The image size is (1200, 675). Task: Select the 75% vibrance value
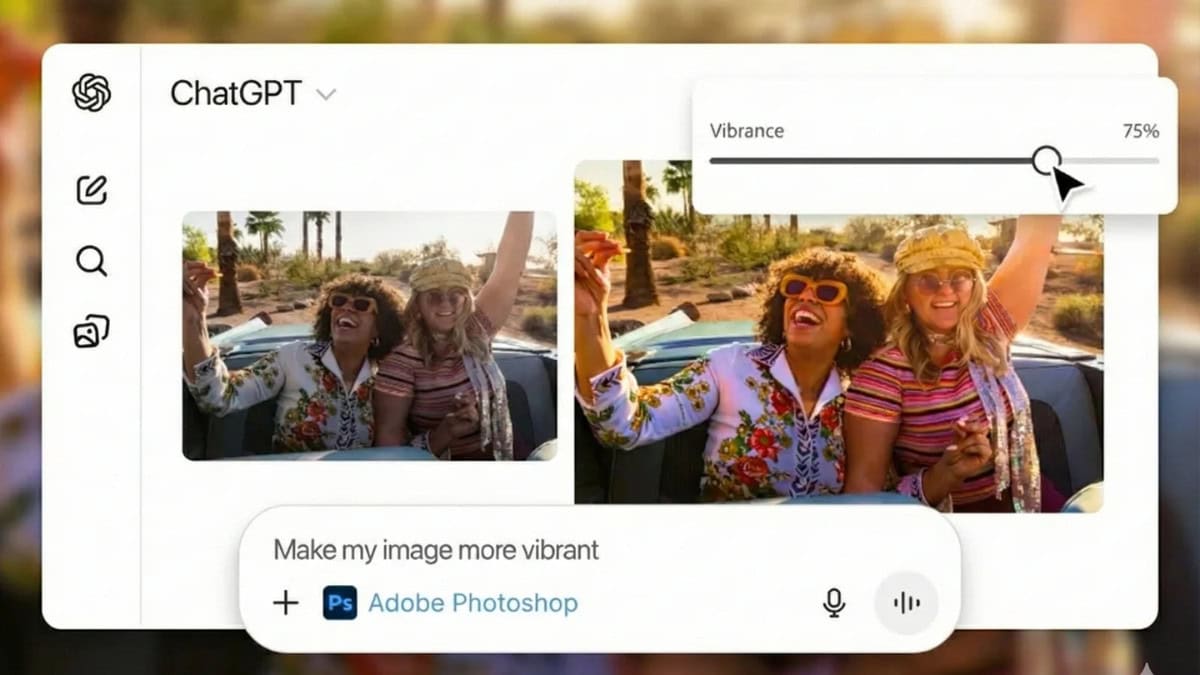point(1140,131)
